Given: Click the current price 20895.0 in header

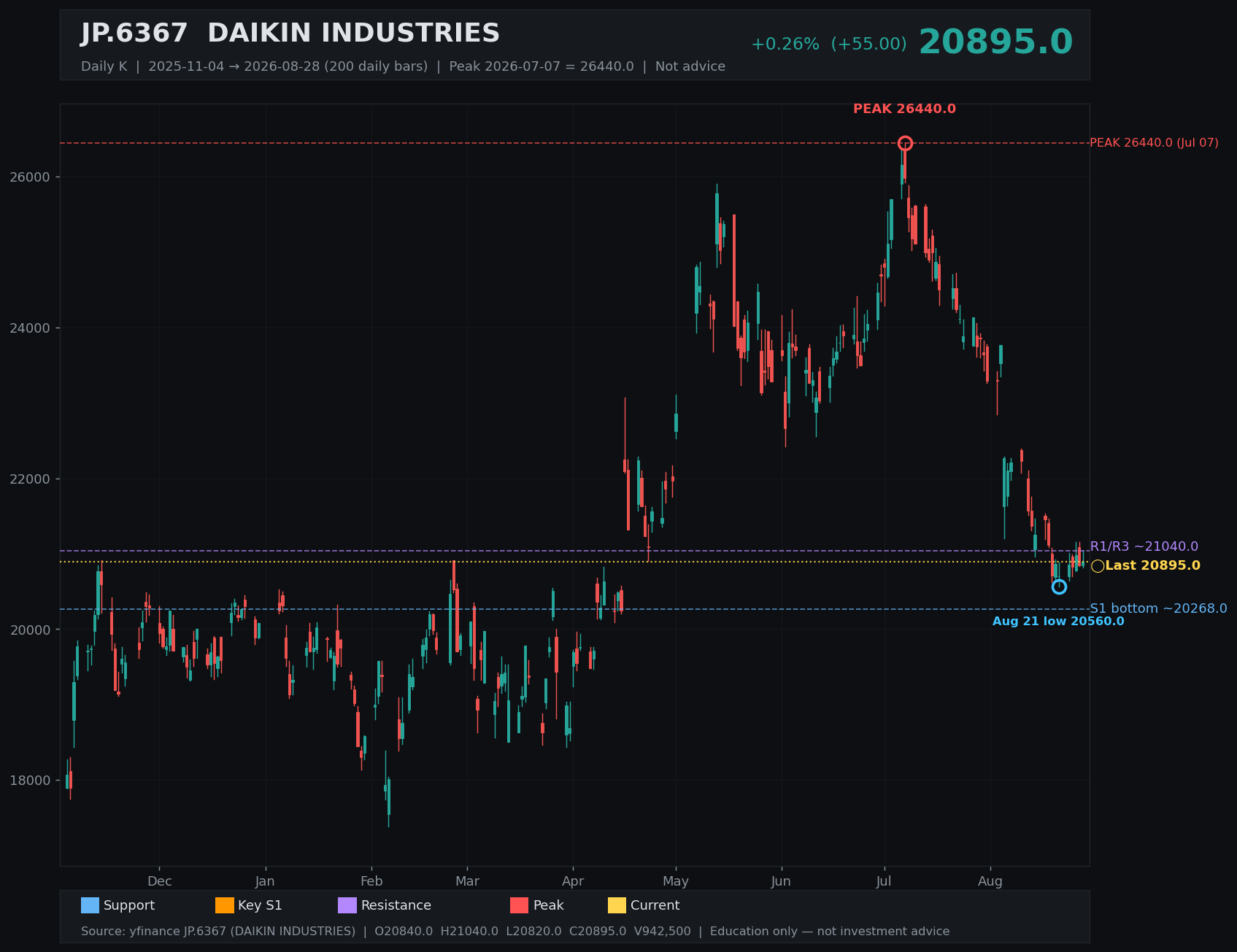Looking at the screenshot, I should click(995, 42).
